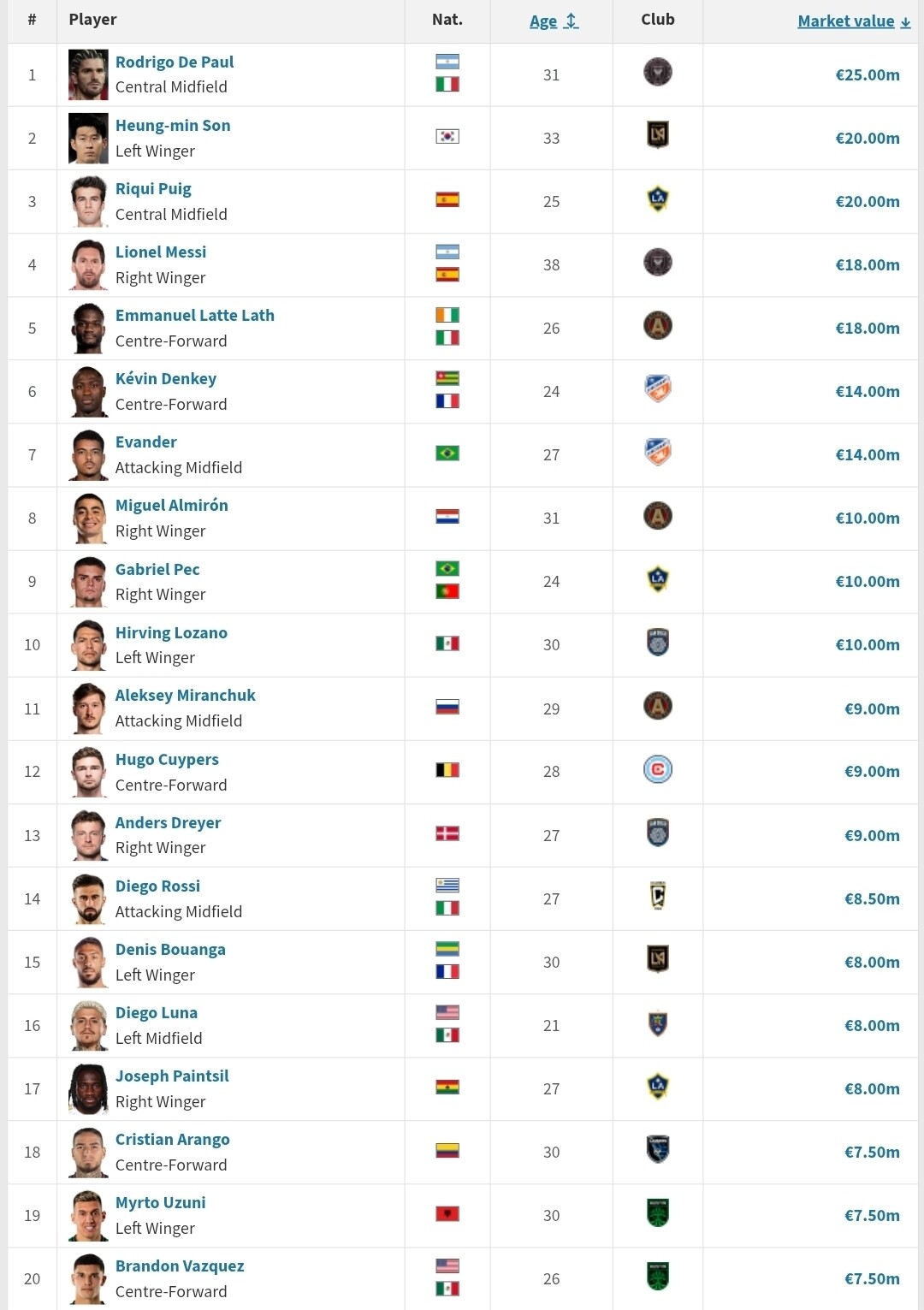Click South Korea flag in Heung-min Son row
The height and width of the screenshot is (1310, 924).
click(447, 137)
